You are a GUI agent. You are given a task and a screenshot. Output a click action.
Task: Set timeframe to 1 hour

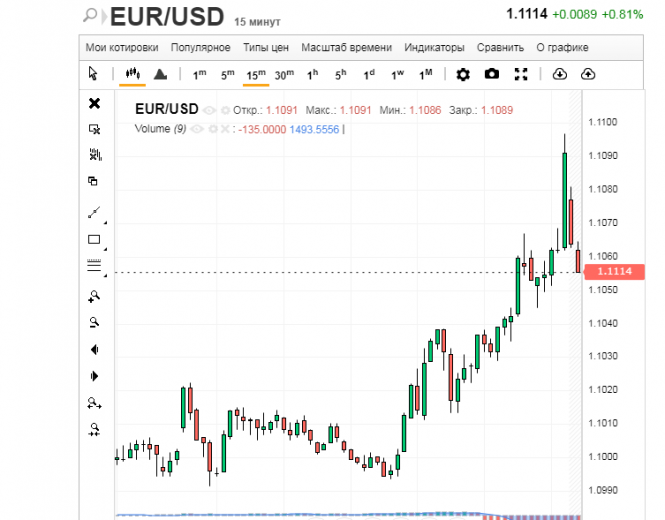pos(312,75)
